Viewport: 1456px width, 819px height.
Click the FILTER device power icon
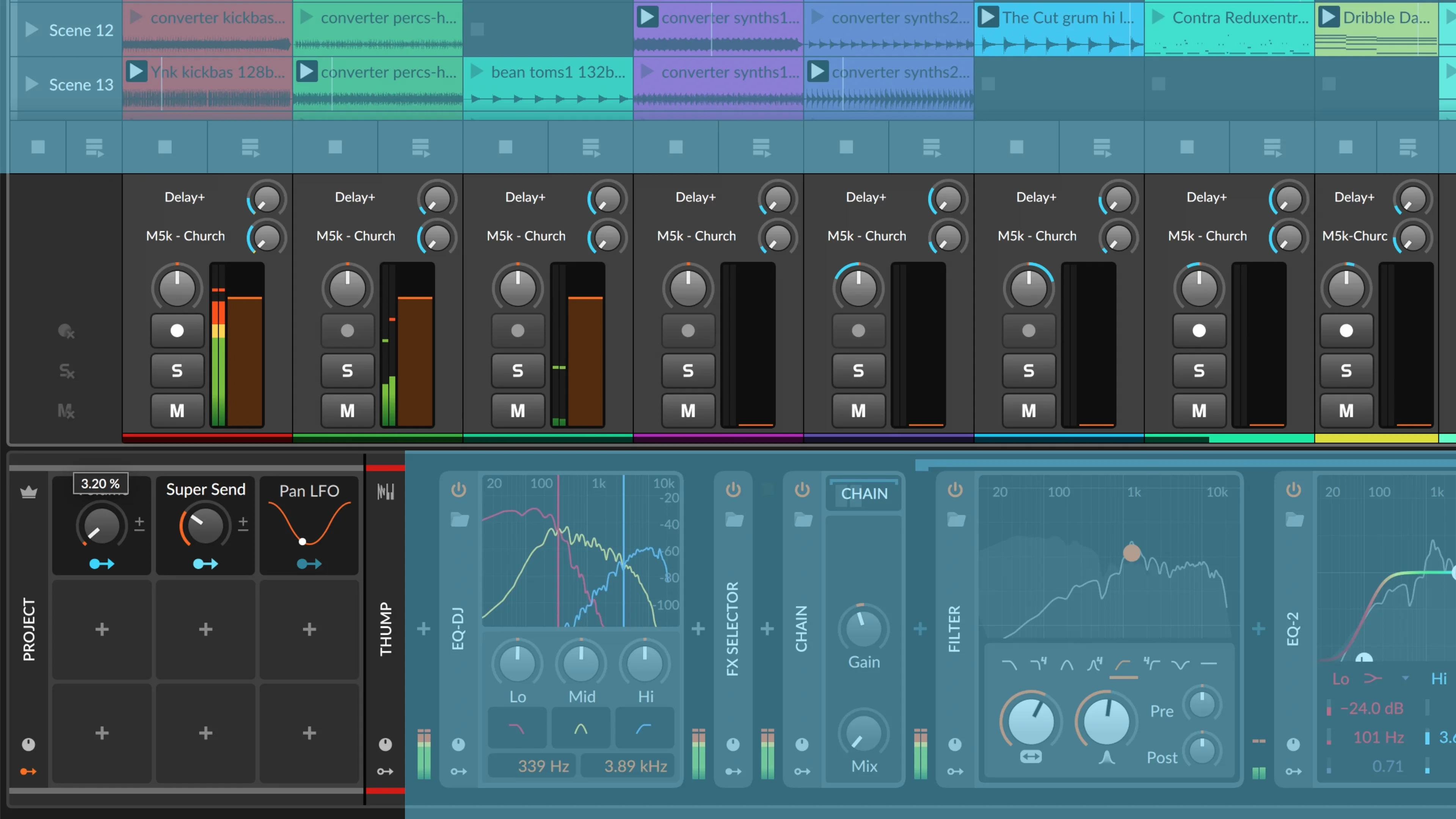[x=955, y=490]
